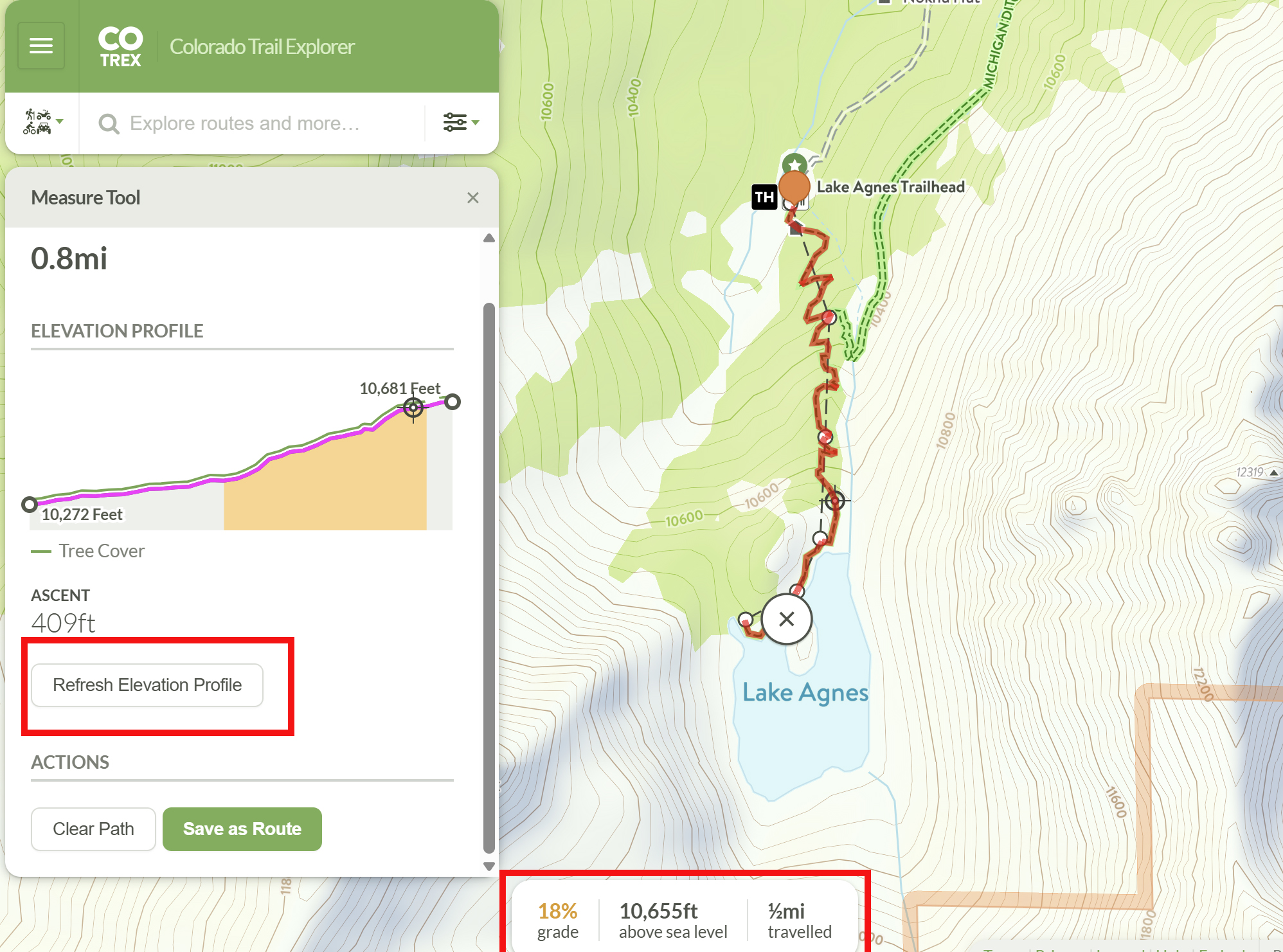Viewport: 1283px width, 952px height.
Task: Click the crosshair position marker on trail
Action: click(834, 500)
